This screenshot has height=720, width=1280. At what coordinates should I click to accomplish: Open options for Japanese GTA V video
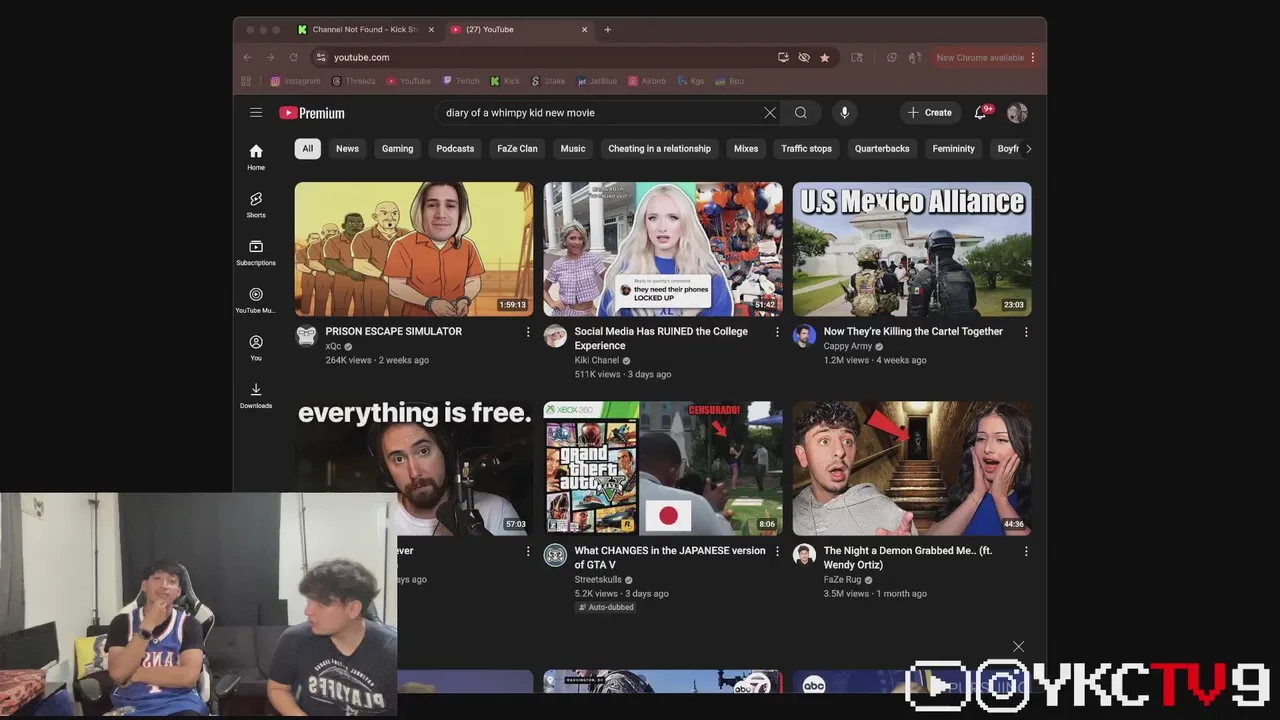point(777,551)
